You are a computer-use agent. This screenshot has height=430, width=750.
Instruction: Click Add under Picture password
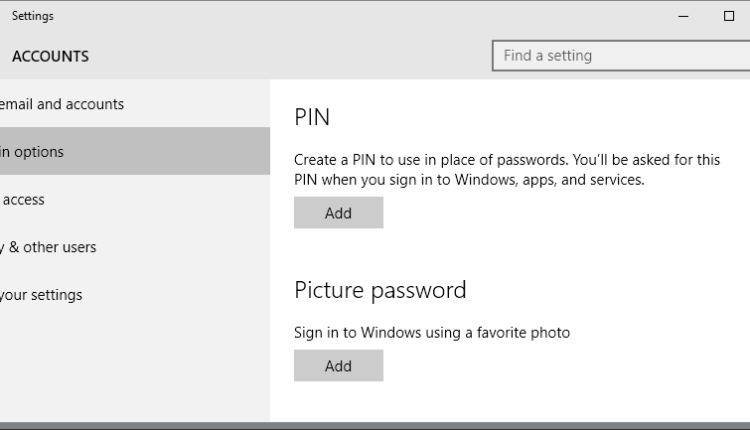click(x=339, y=366)
